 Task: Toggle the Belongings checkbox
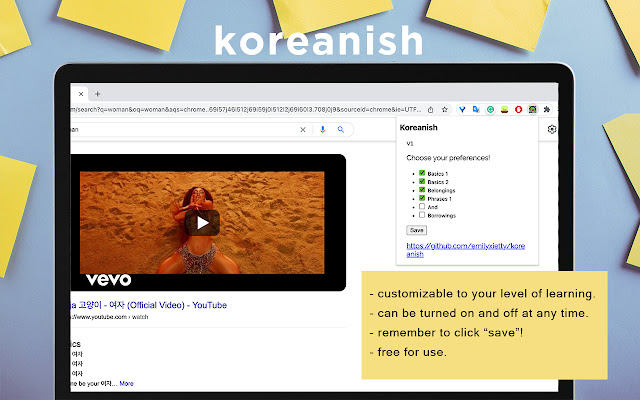(x=422, y=190)
